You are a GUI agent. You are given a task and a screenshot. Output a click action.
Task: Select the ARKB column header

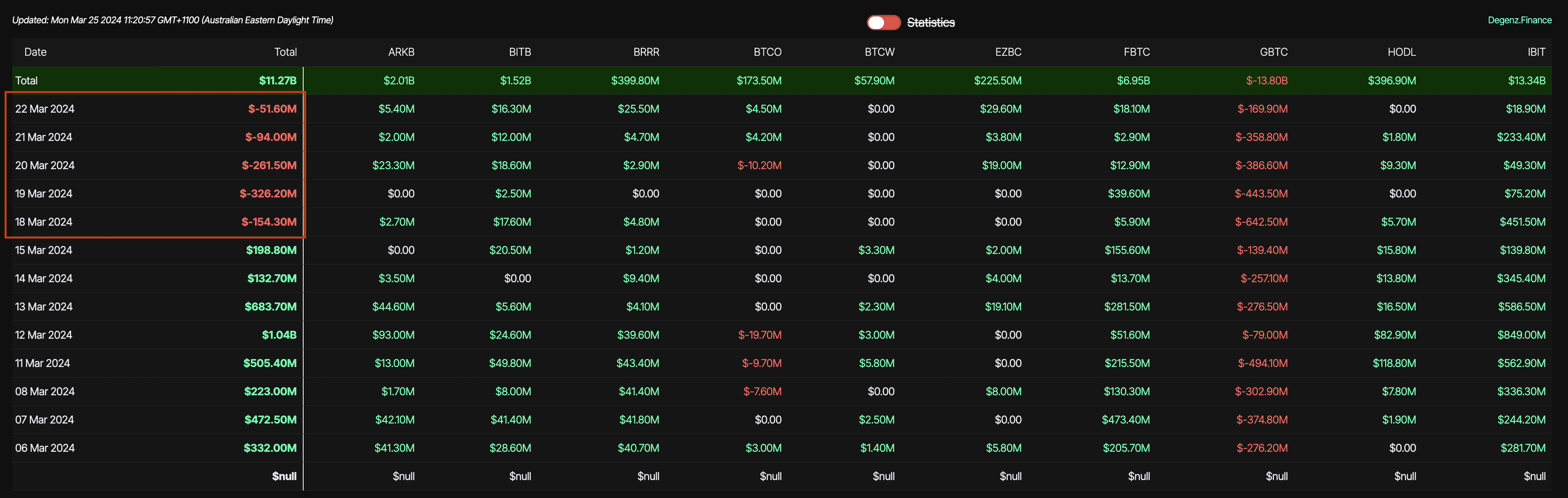pos(401,52)
